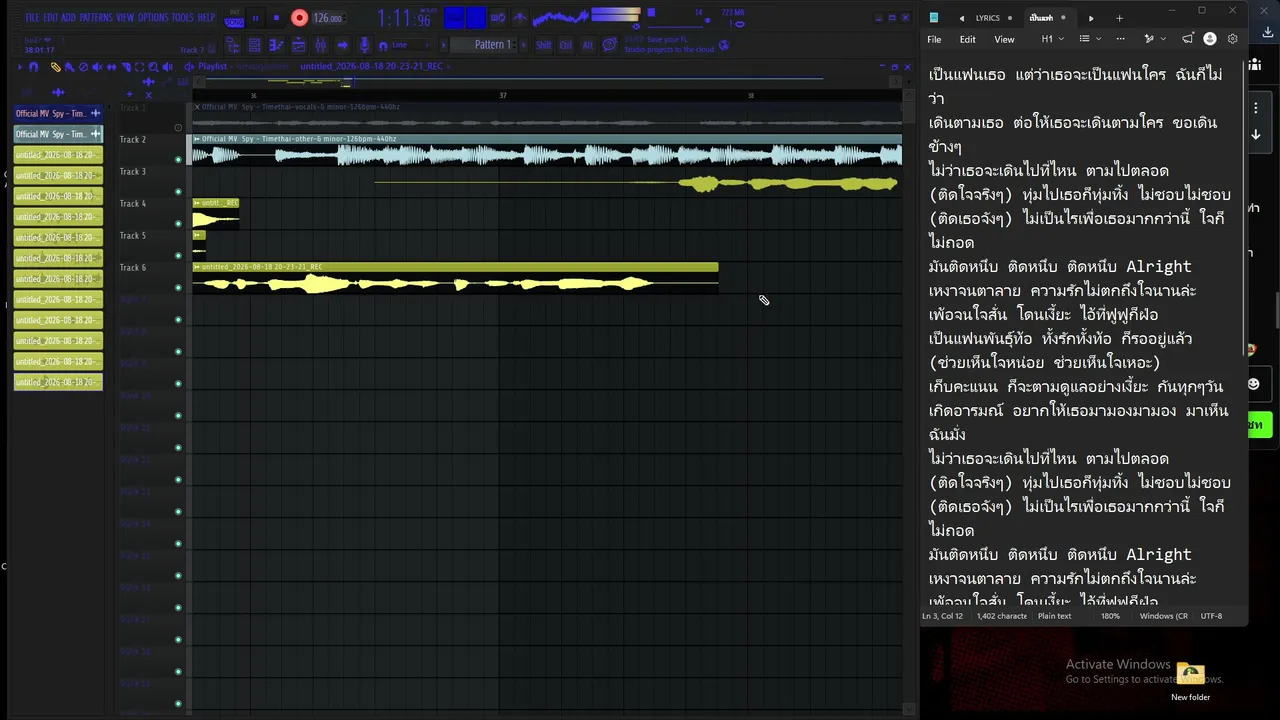Viewport: 1280px width, 720px height.
Task: Open more options ellipsis in Notepad
Action: (1120, 39)
